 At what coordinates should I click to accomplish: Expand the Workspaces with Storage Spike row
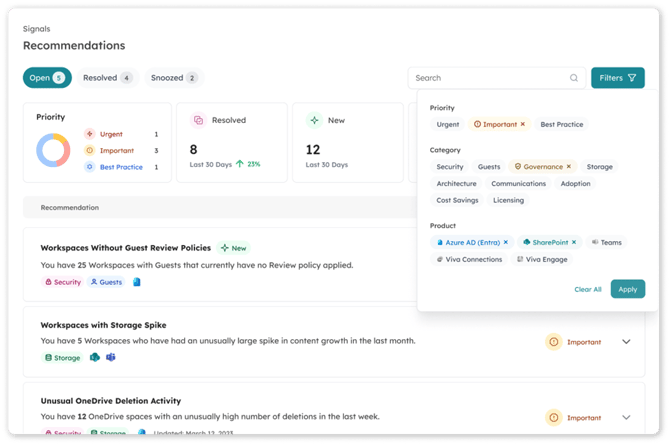coord(627,342)
